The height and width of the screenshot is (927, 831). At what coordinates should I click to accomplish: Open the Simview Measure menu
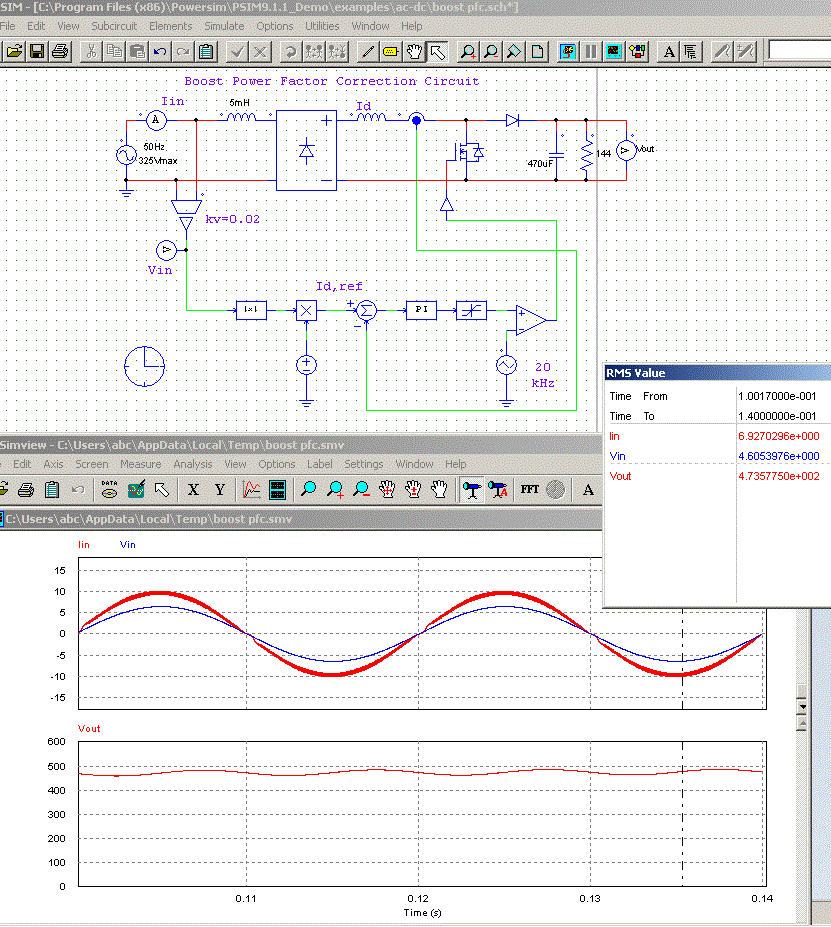(141, 464)
